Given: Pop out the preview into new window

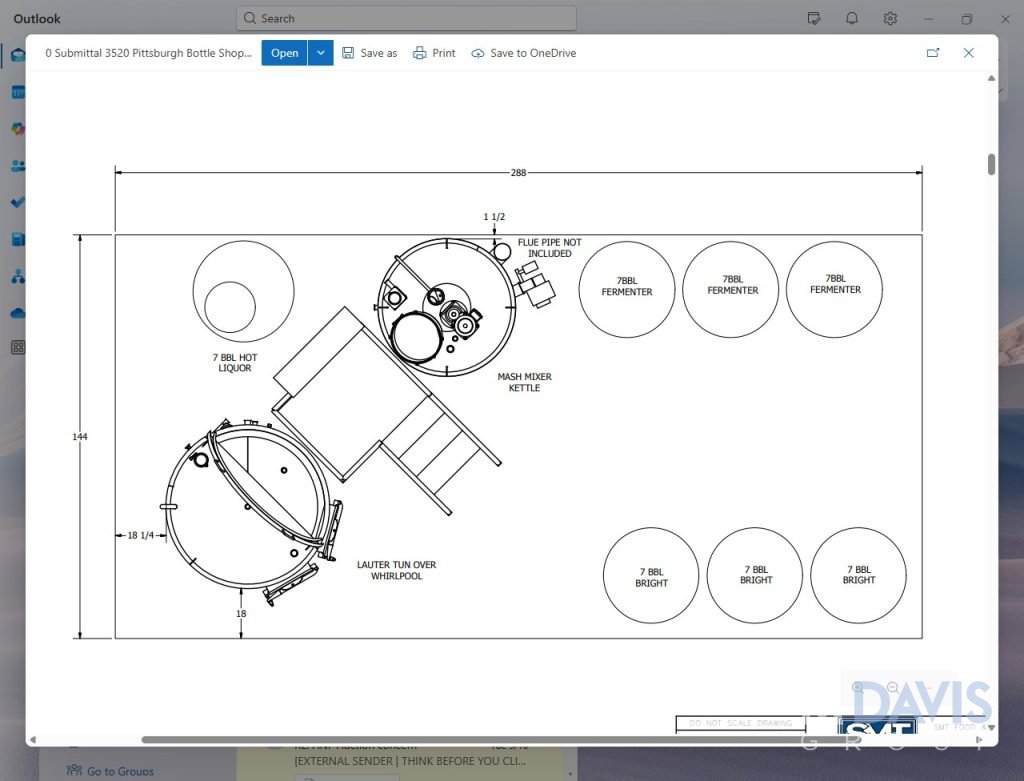Looking at the screenshot, I should coord(933,53).
